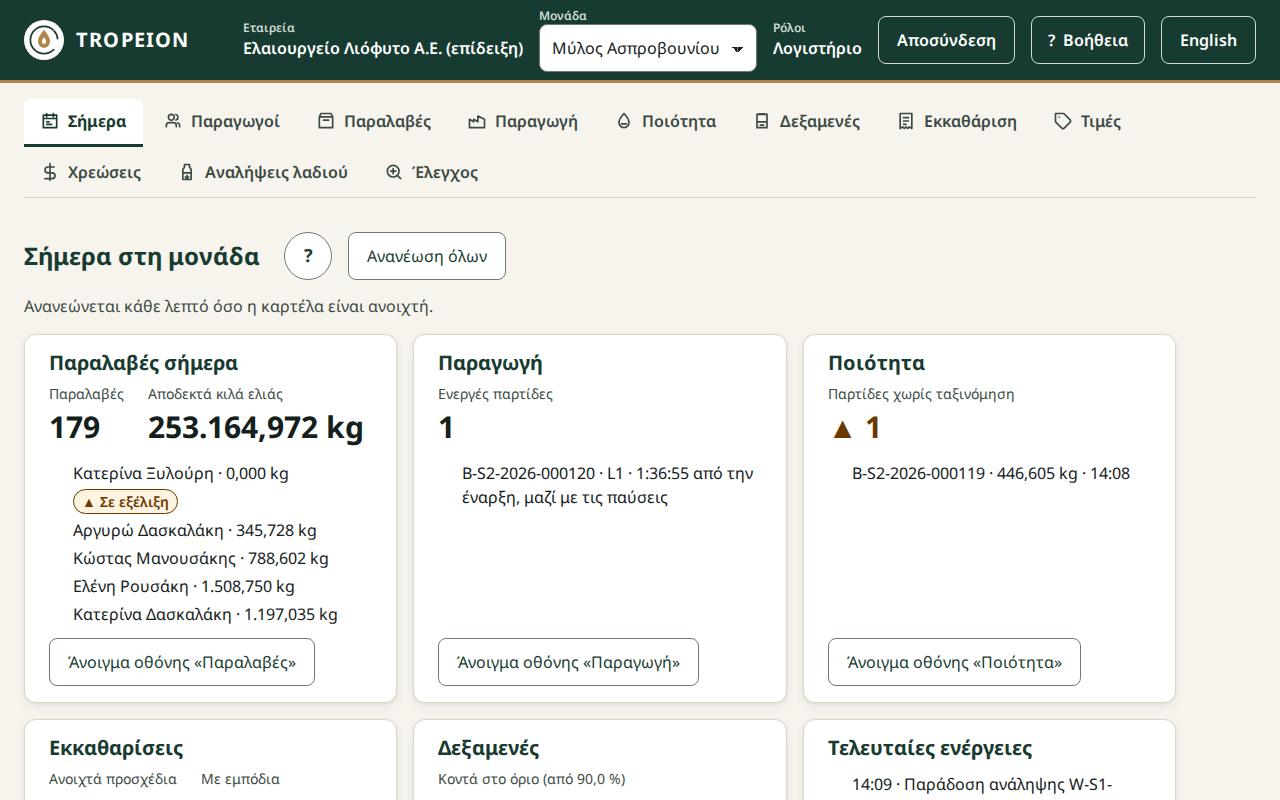Click the magnifier icon beside Έλεγχος
The height and width of the screenshot is (800, 1280).
pos(394,172)
